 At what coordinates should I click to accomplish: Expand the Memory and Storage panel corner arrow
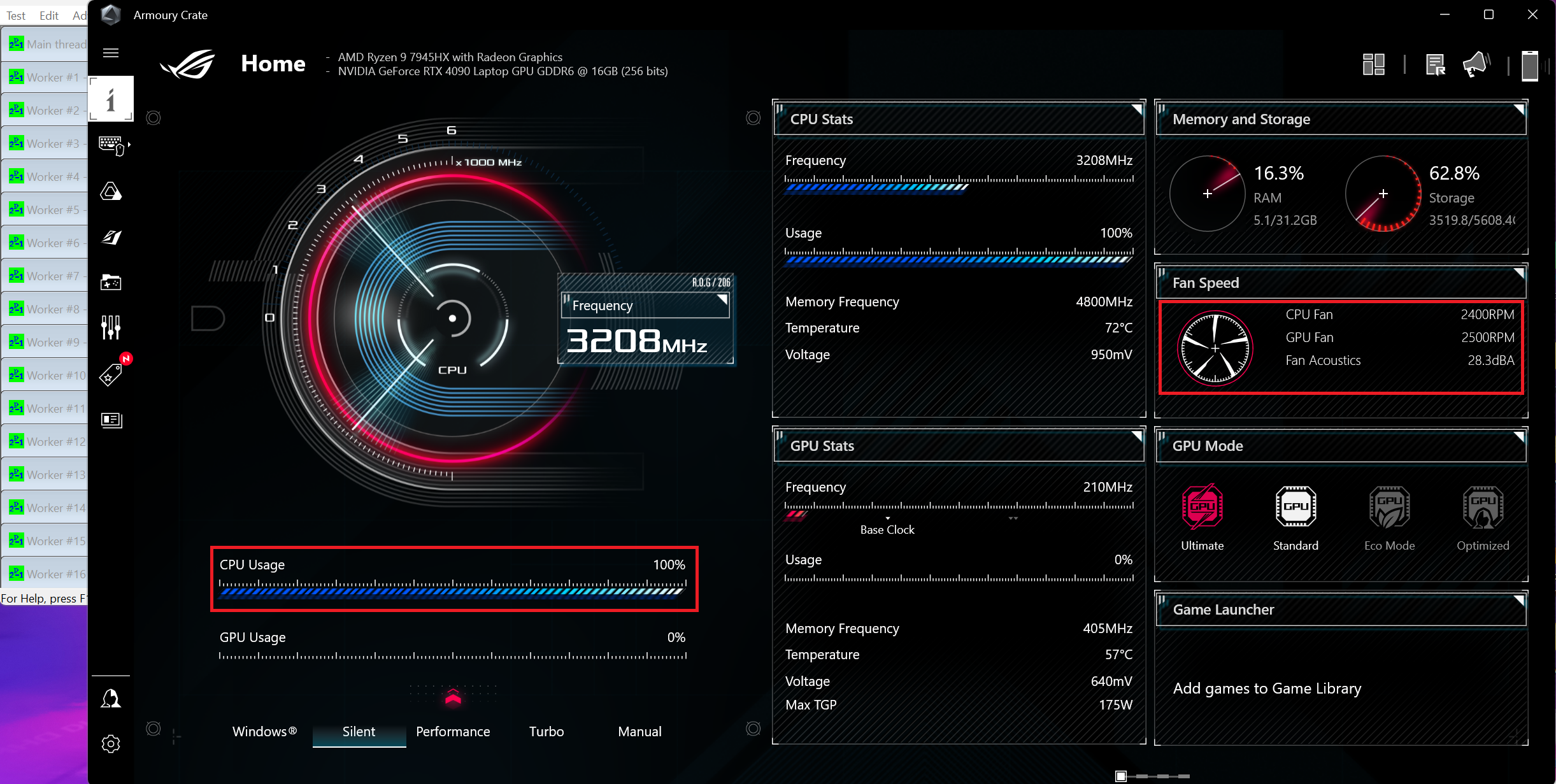(x=1519, y=110)
